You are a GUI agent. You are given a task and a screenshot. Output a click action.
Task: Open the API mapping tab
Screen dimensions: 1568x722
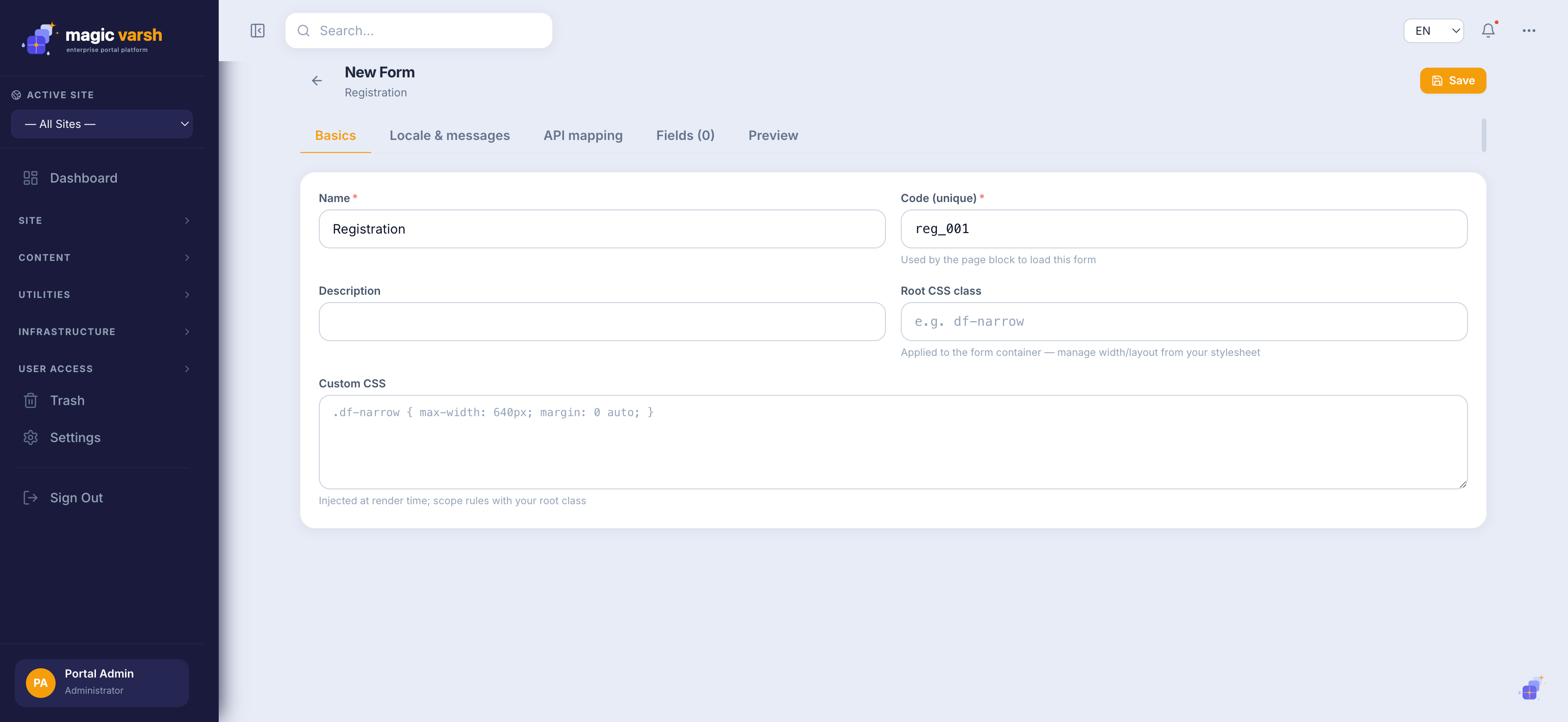pyautogui.click(x=583, y=135)
